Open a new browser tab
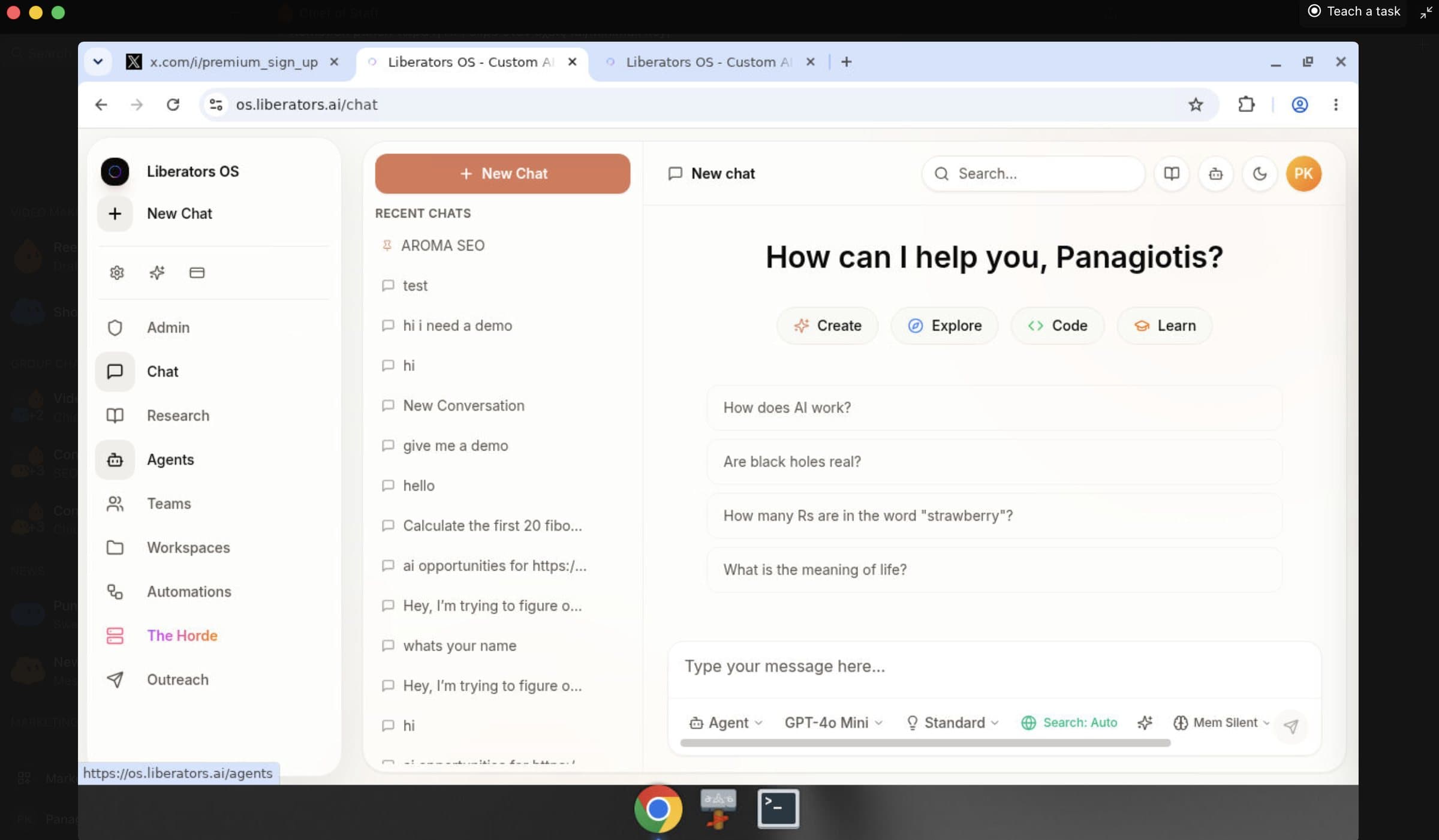The width and height of the screenshot is (1439, 840). pos(847,62)
